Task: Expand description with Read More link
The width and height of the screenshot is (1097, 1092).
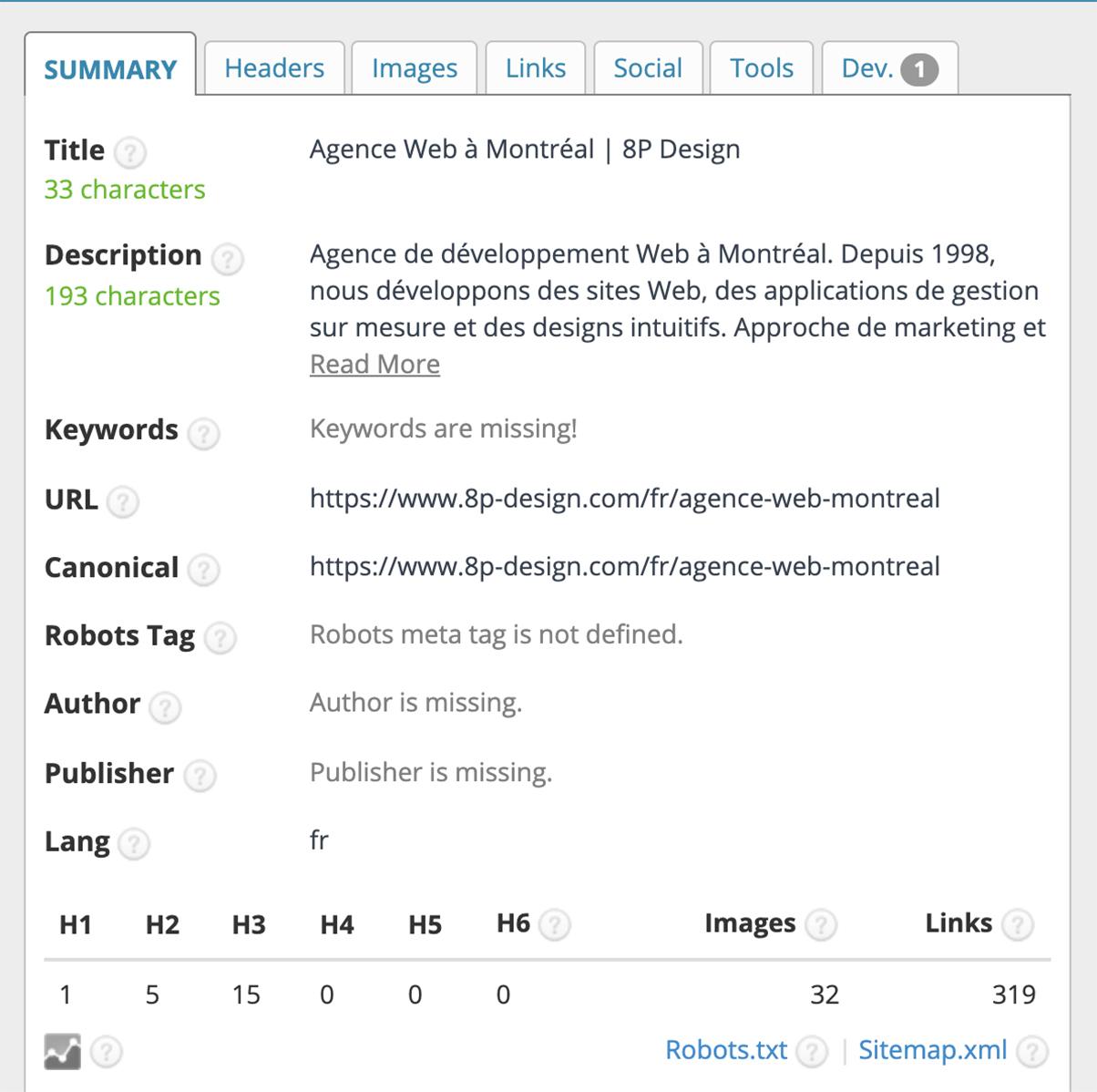Action: 374,364
